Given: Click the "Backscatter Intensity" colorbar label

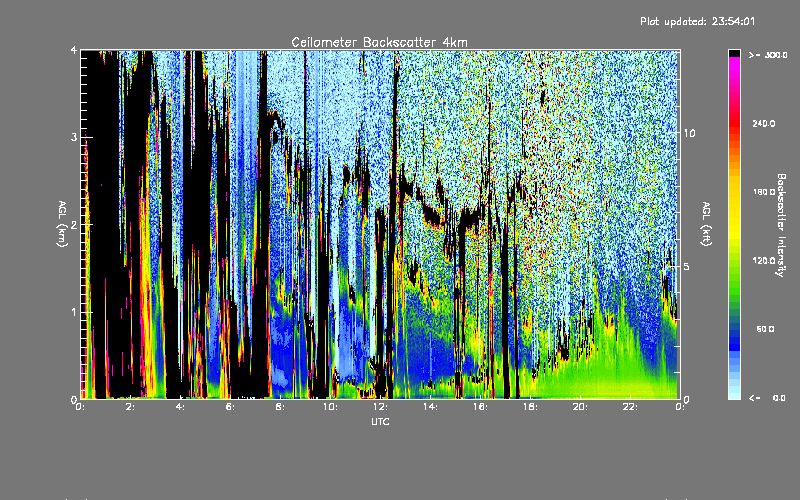Looking at the screenshot, I should [781, 225].
